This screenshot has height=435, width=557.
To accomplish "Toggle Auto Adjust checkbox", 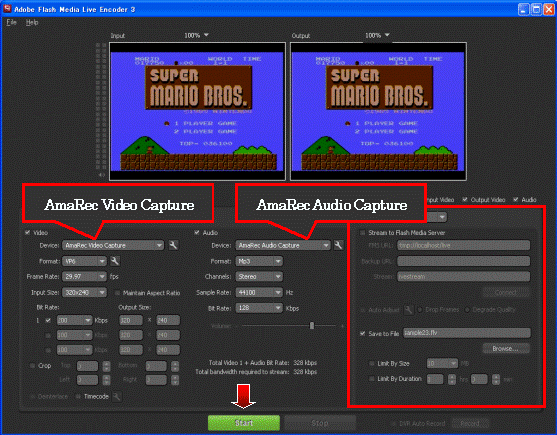I will pyautogui.click(x=363, y=310).
